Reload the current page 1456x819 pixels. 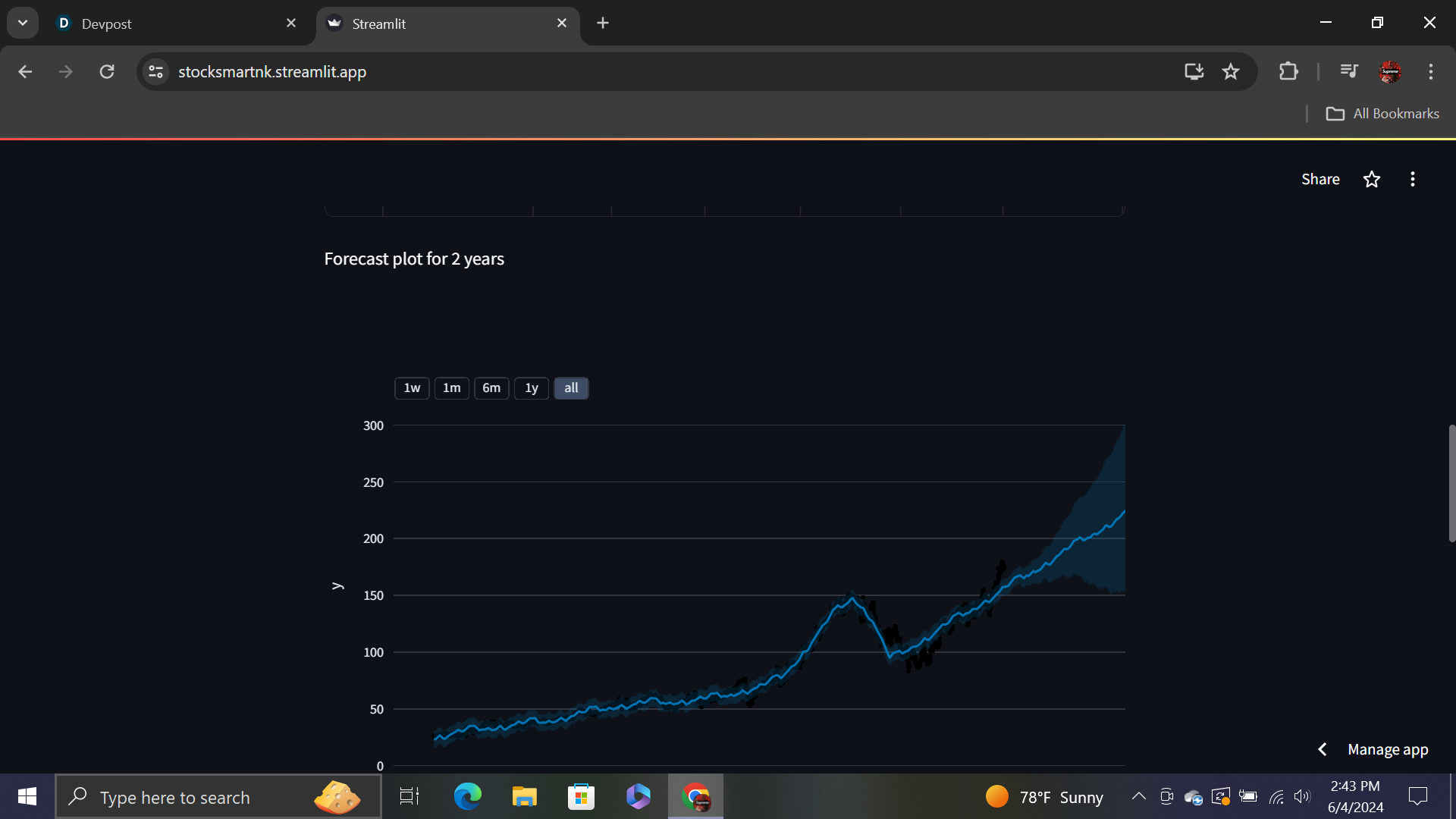[107, 72]
